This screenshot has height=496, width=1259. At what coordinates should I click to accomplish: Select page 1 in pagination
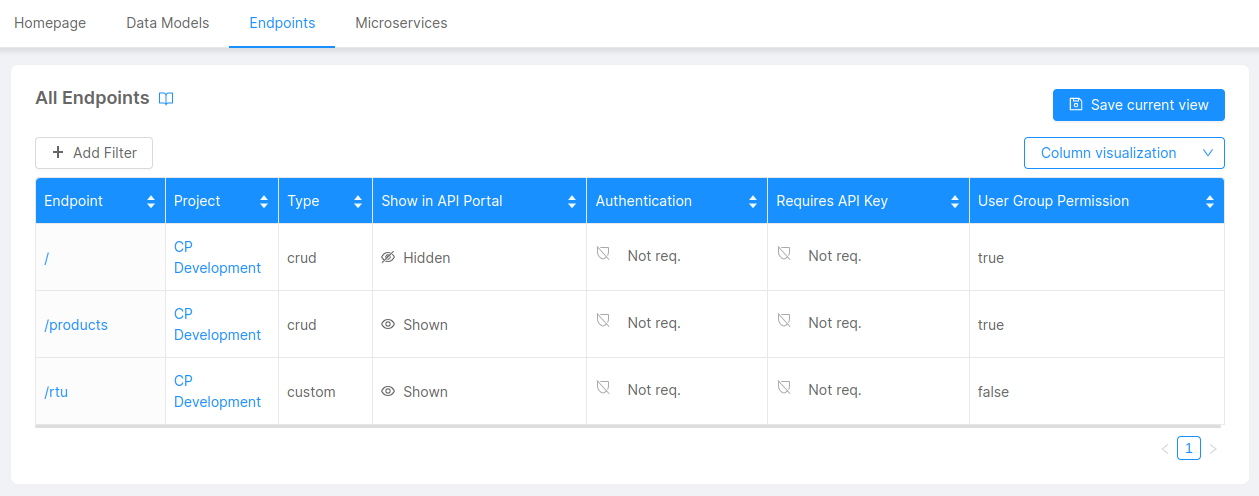click(1188, 448)
